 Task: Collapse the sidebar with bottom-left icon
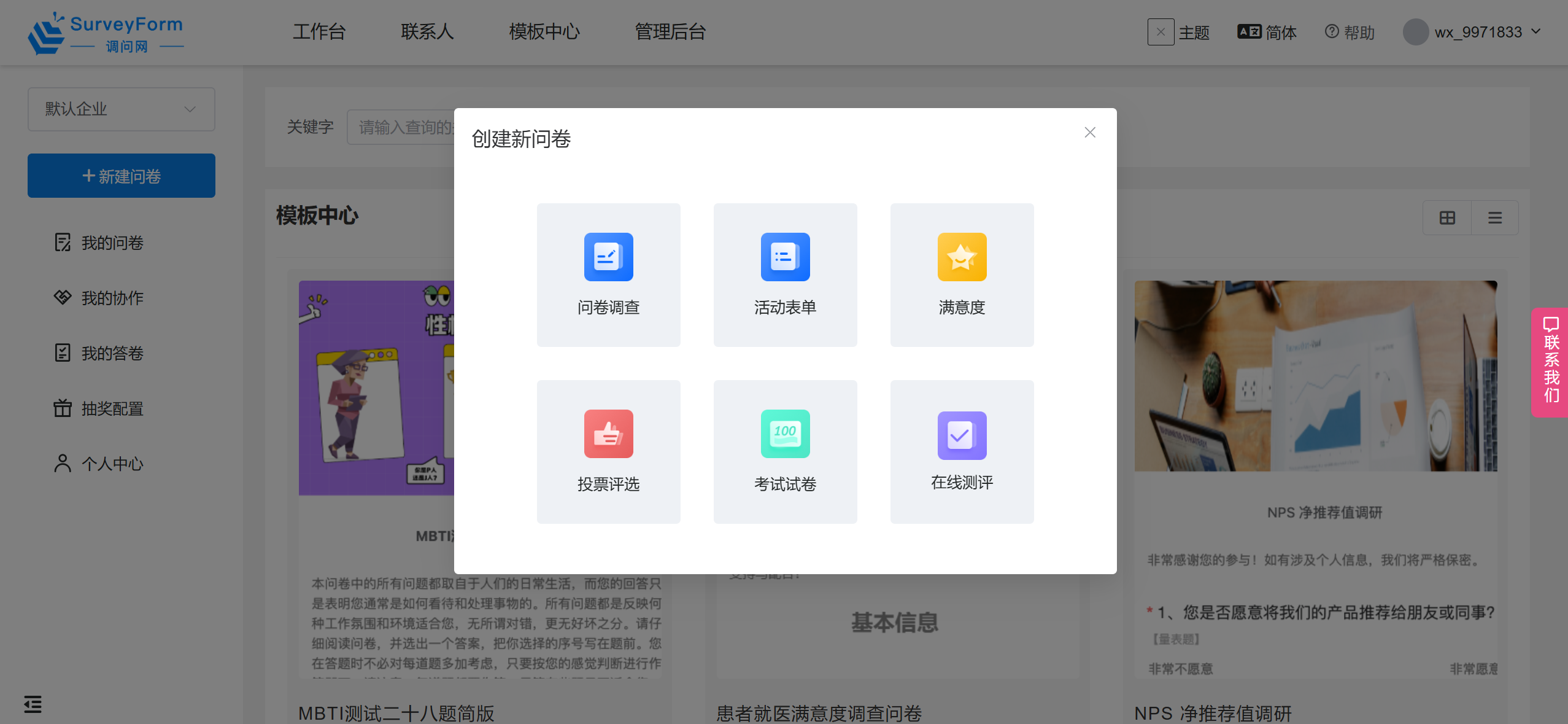tap(33, 704)
